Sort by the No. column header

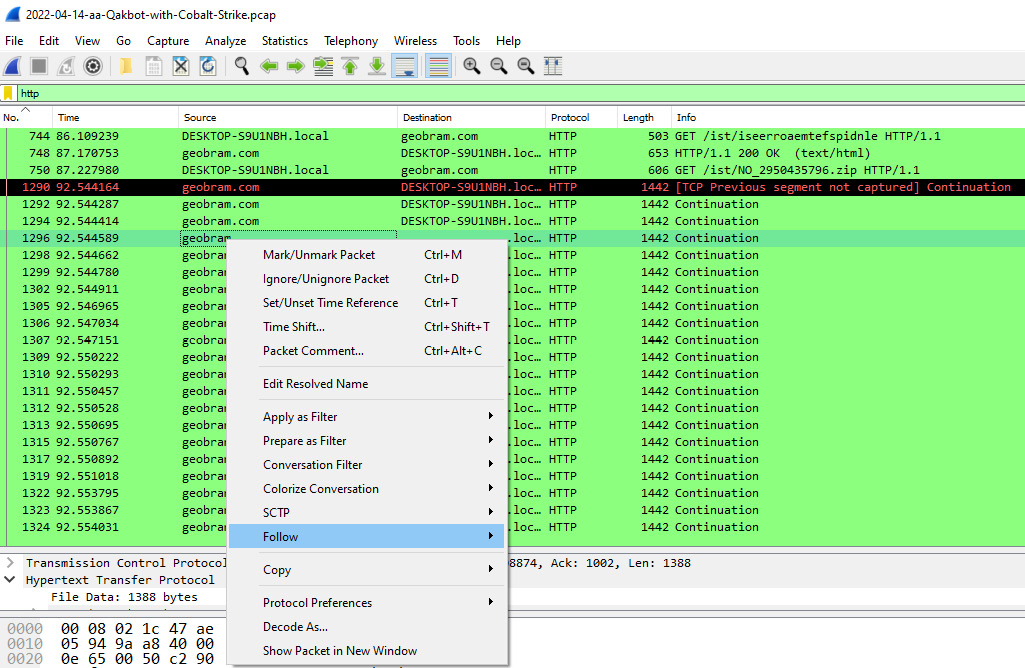(x=26, y=118)
